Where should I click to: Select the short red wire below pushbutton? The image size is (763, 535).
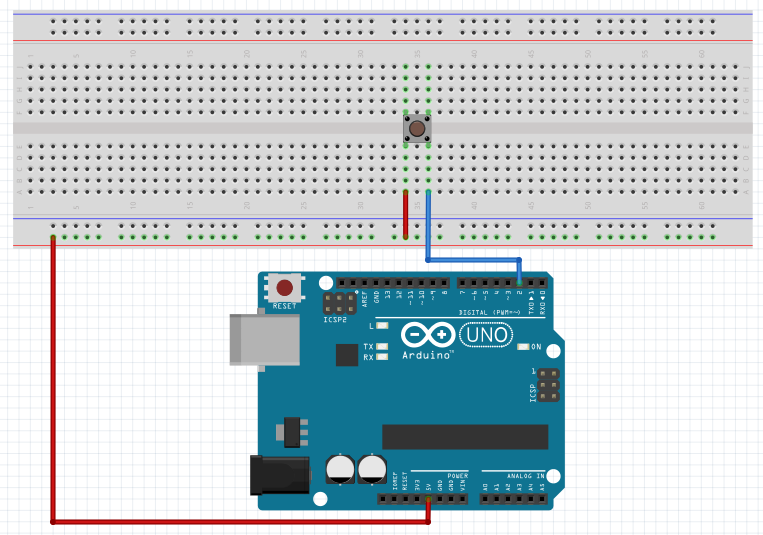pos(405,215)
